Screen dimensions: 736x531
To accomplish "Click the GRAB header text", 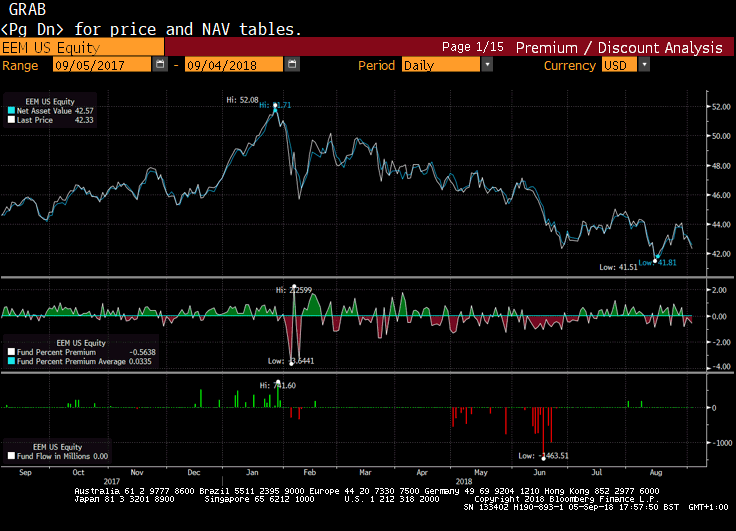I will 27,9.
